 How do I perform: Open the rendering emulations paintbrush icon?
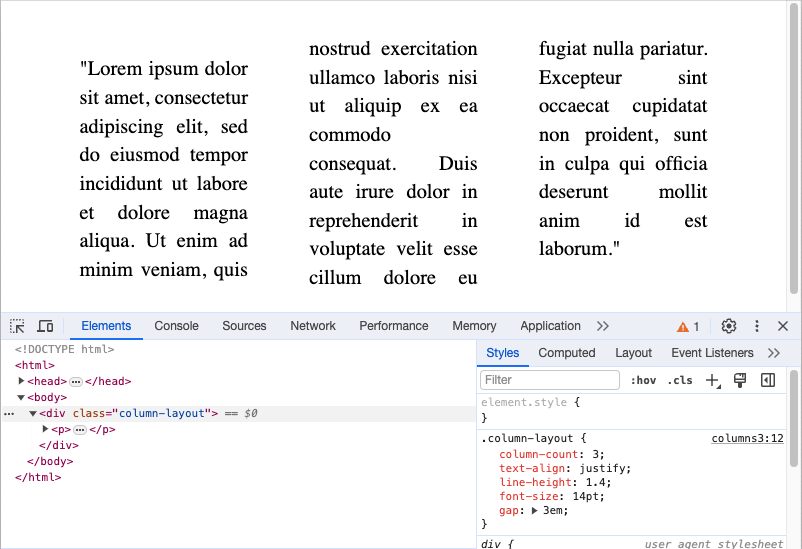(x=741, y=380)
